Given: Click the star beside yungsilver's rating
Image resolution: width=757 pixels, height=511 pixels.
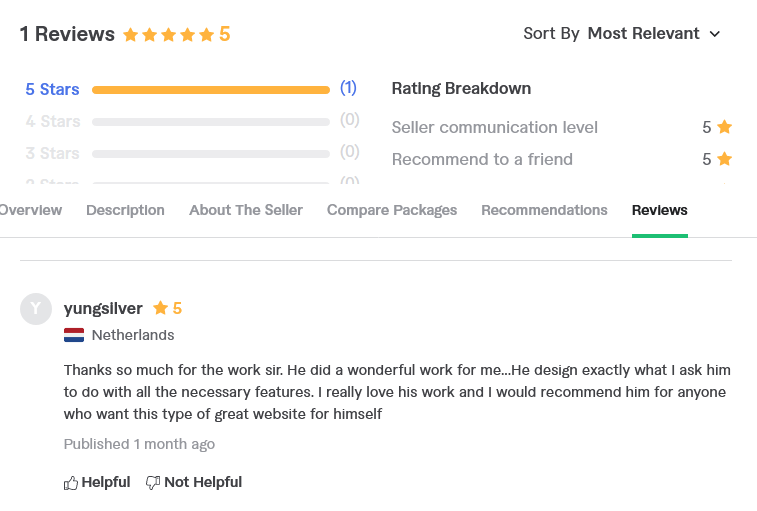Looking at the screenshot, I should [x=160, y=308].
